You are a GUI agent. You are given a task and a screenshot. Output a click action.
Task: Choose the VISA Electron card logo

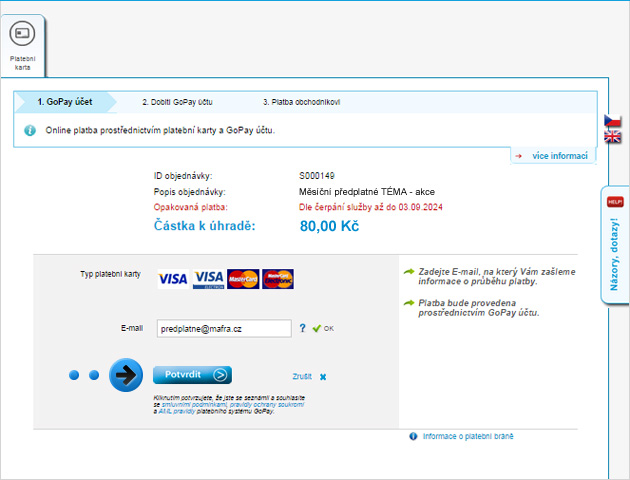(x=208, y=279)
